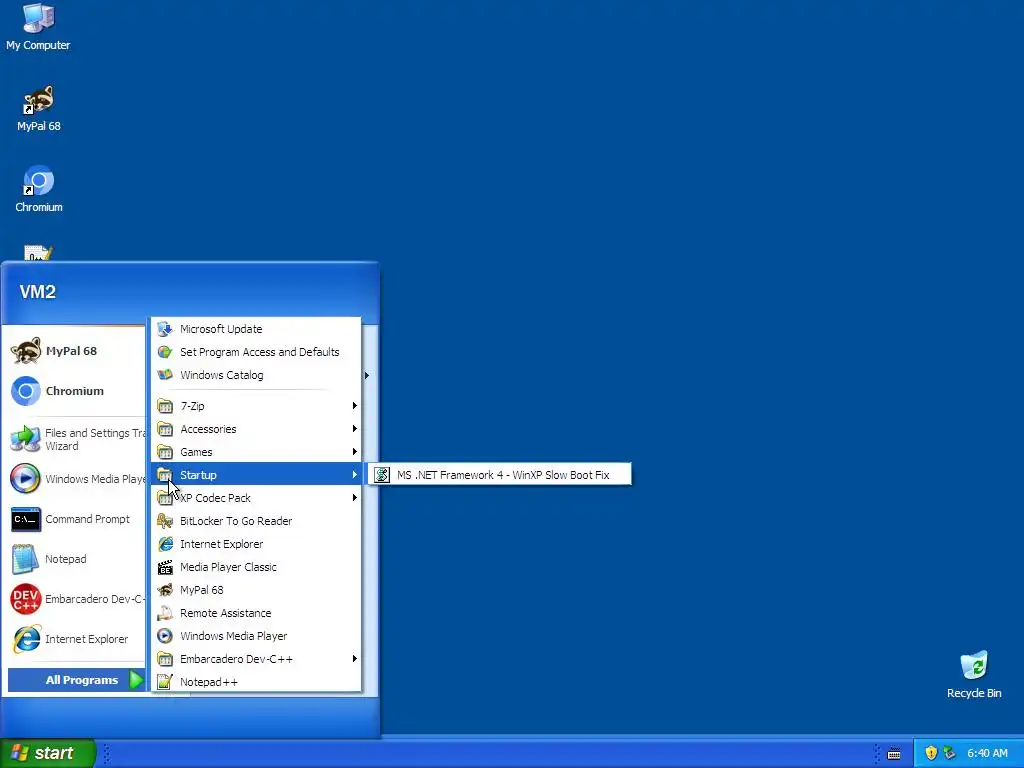Expand the Accessories submenu arrow
Screen dimensions: 1024x768
[x=355, y=428]
